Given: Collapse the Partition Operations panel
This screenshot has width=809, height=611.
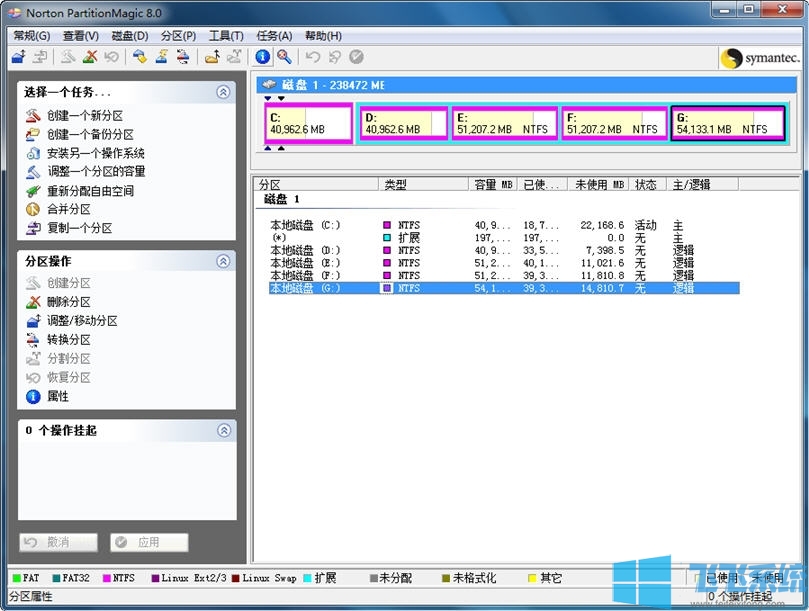Looking at the screenshot, I should (x=222, y=261).
